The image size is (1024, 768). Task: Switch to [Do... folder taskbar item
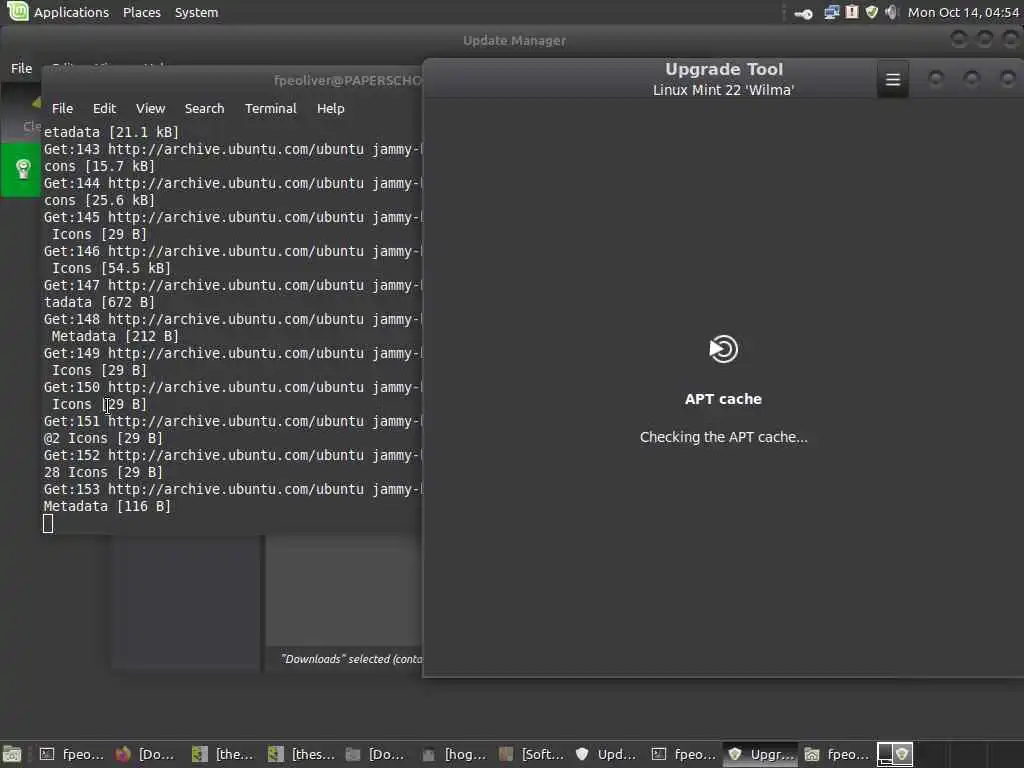point(377,755)
